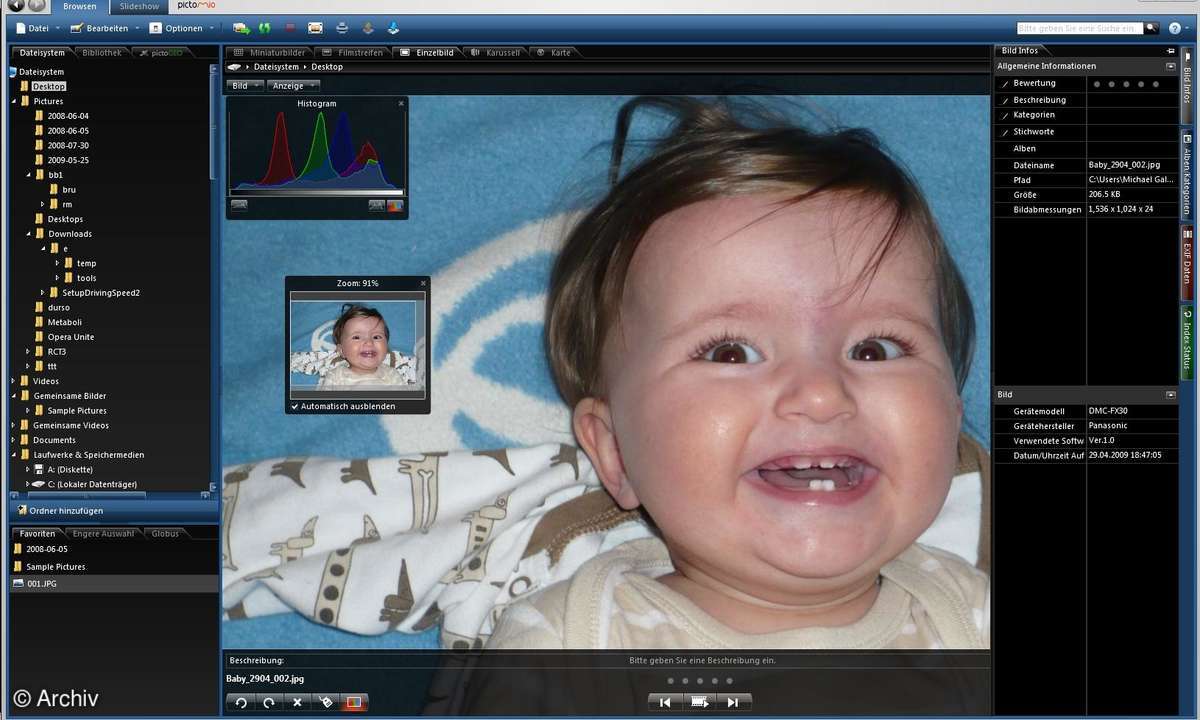Select third rating dot below image
The image size is (1200, 720).
pyautogui.click(x=699, y=681)
